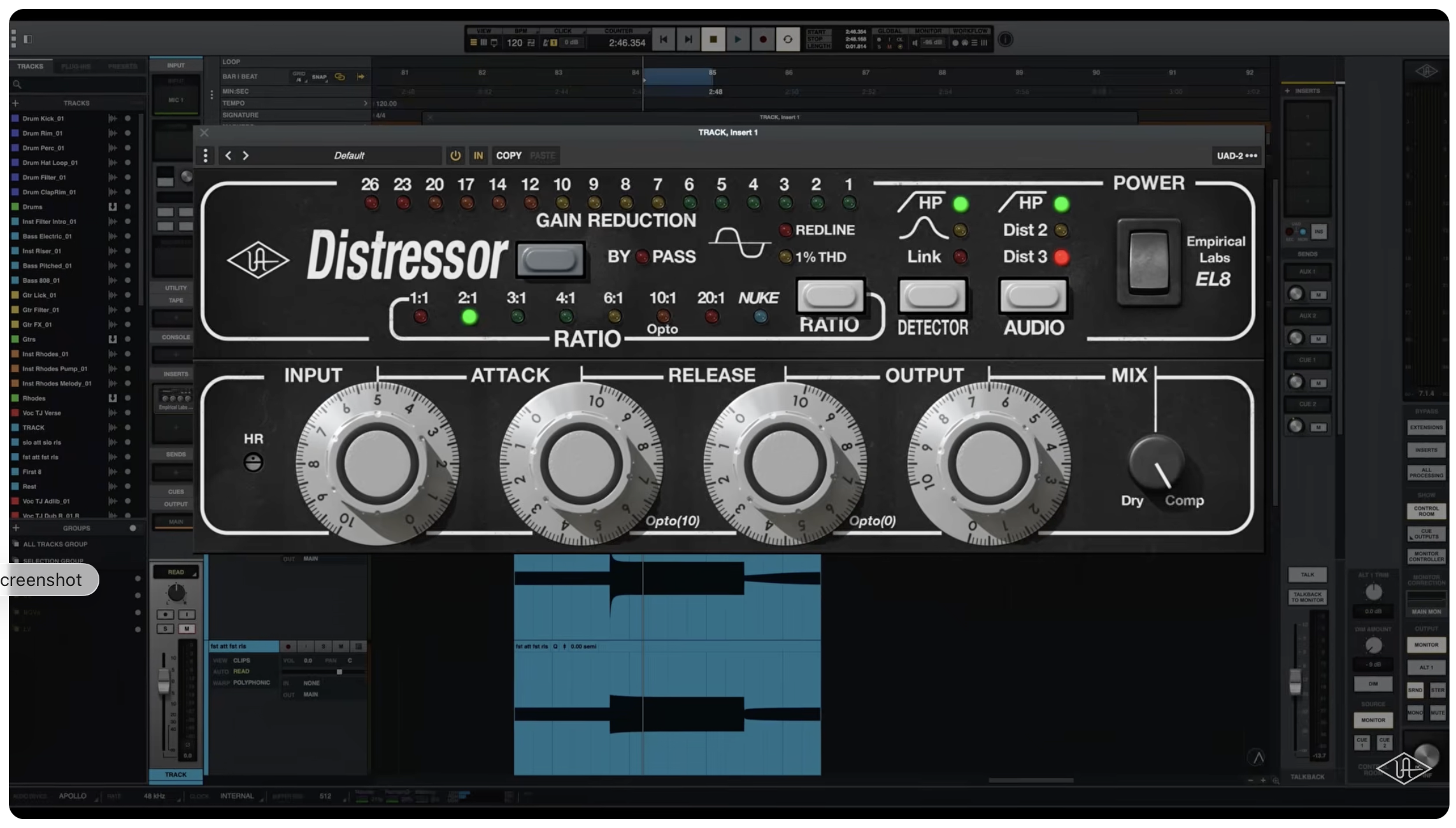Click the 2:46.354 counter display
The width and height of the screenshot is (1456, 828).
click(x=627, y=43)
